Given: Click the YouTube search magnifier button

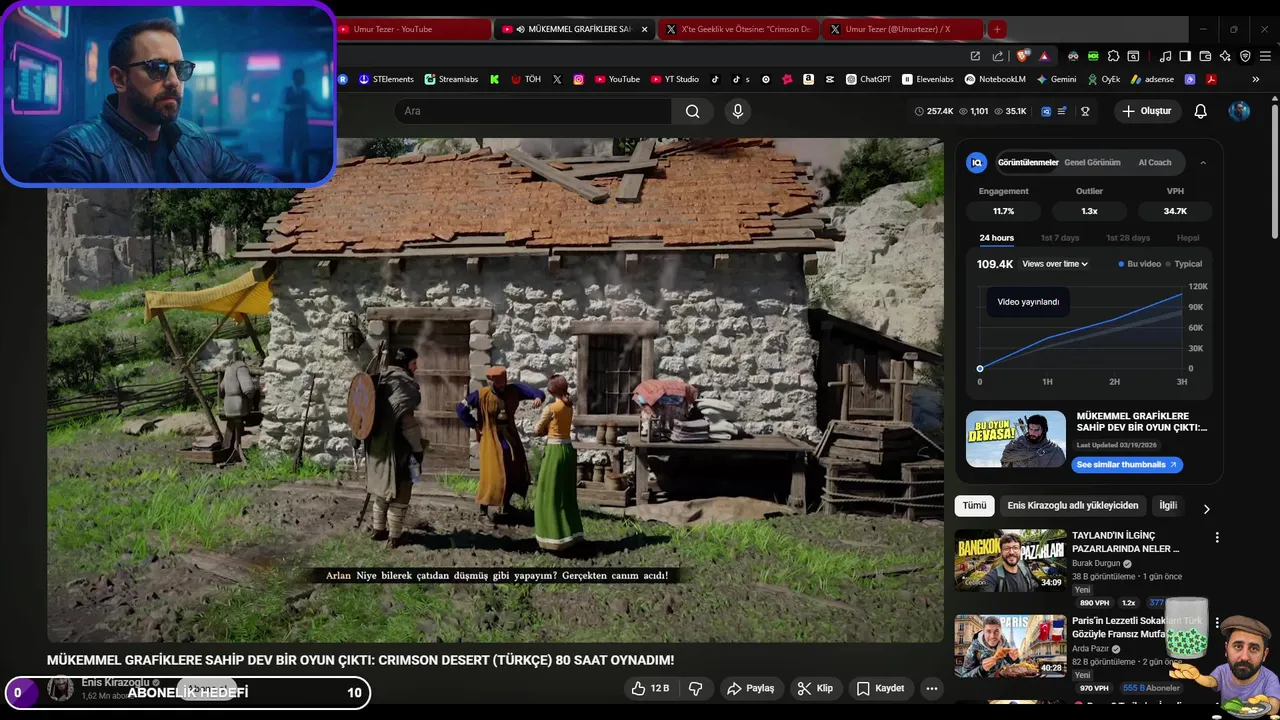Looking at the screenshot, I should (692, 111).
